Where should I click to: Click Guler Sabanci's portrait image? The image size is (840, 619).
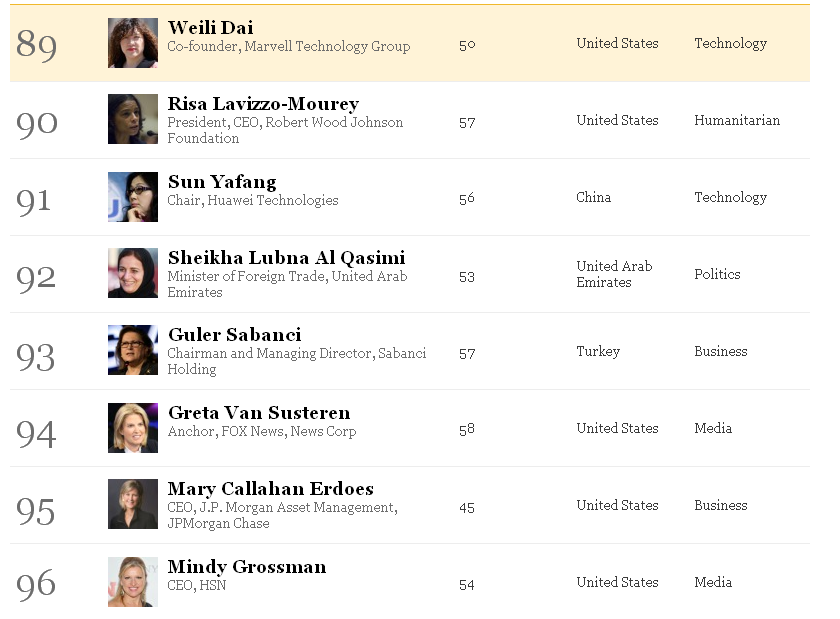pos(133,350)
